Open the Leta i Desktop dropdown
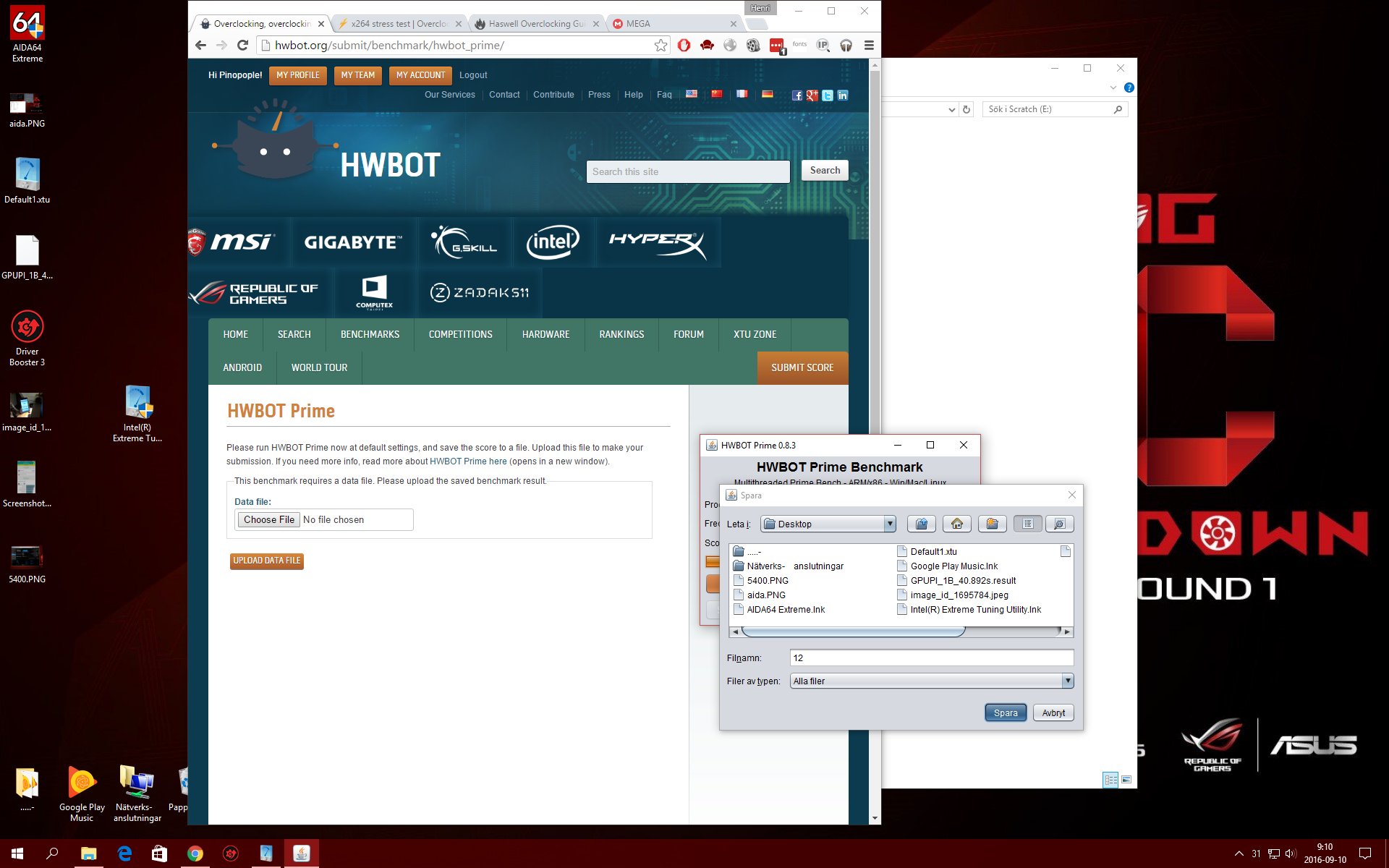This screenshot has height=868, width=1389. click(x=828, y=524)
